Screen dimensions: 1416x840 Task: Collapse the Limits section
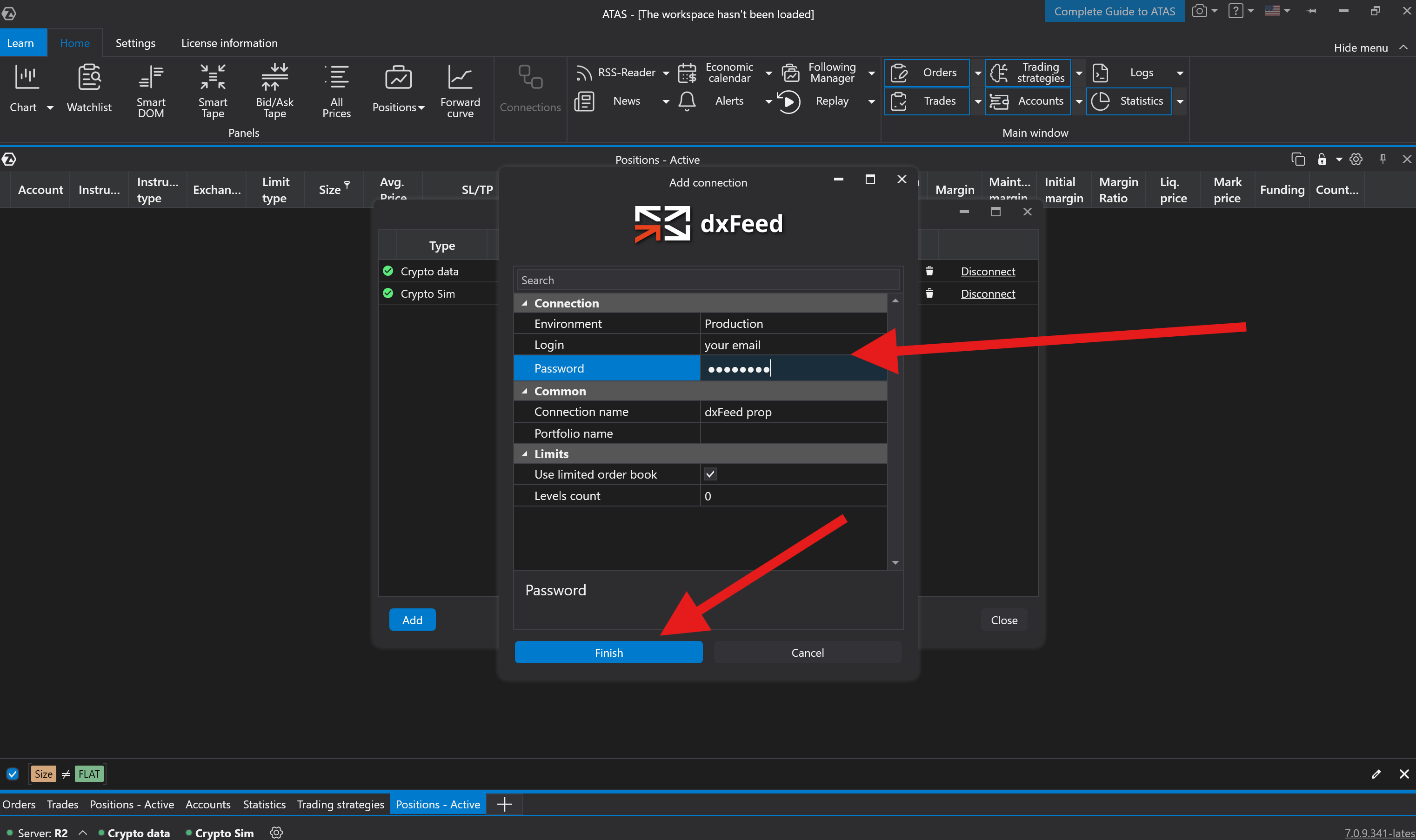click(x=525, y=454)
